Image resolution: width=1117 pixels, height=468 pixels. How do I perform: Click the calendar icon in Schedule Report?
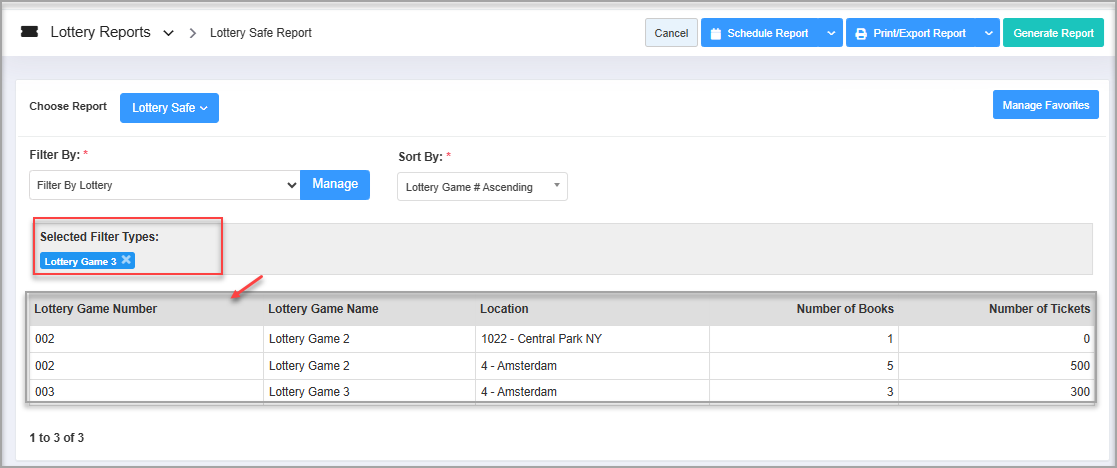pos(715,33)
